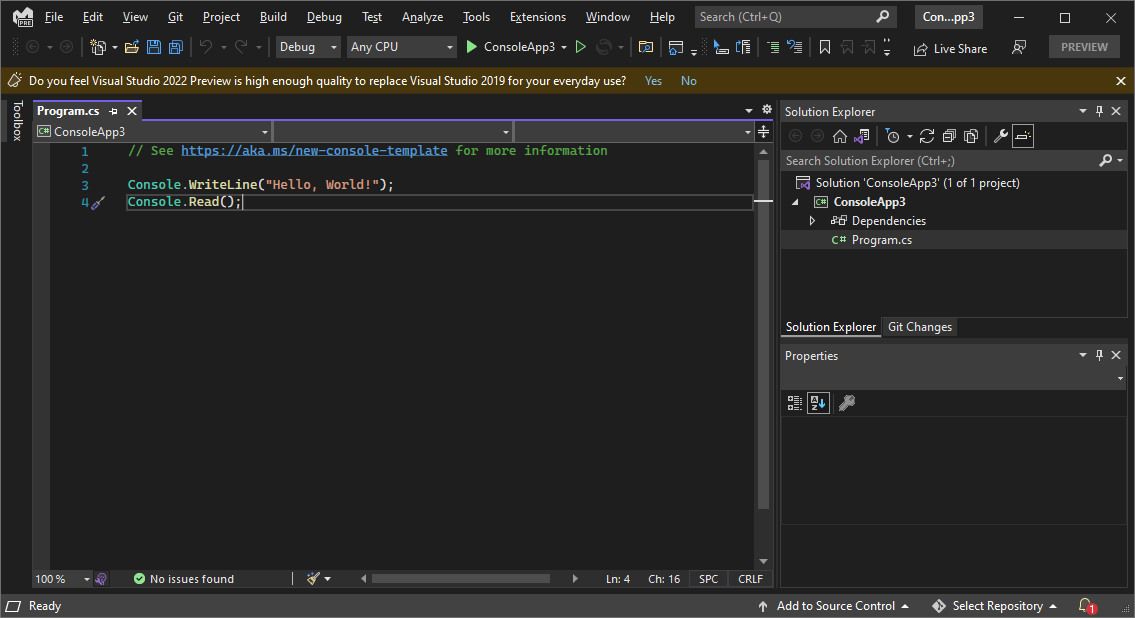Open the Debug configuration dropdown
This screenshot has height=618, width=1135.
click(x=308, y=47)
